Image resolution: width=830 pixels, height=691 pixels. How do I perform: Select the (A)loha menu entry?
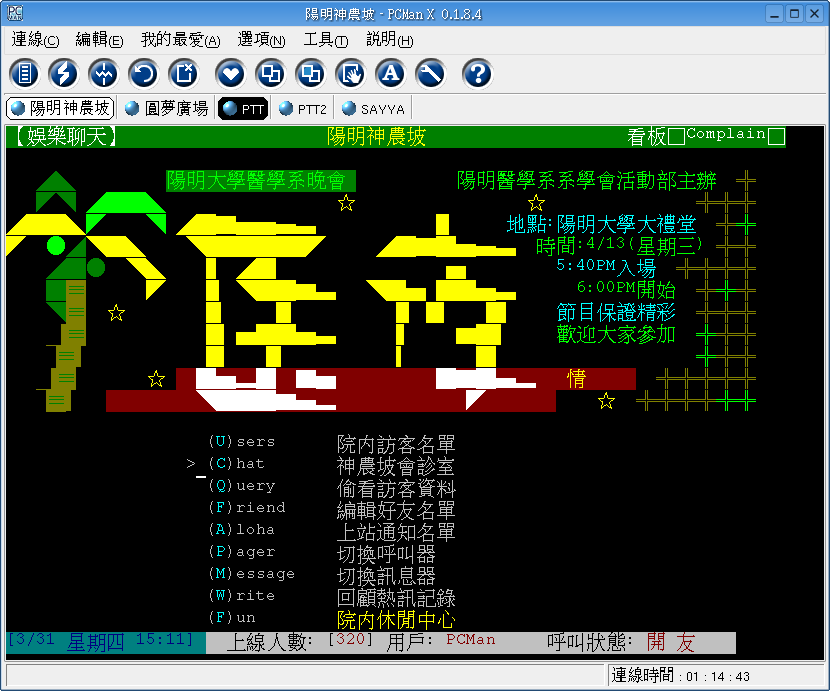(x=241, y=530)
